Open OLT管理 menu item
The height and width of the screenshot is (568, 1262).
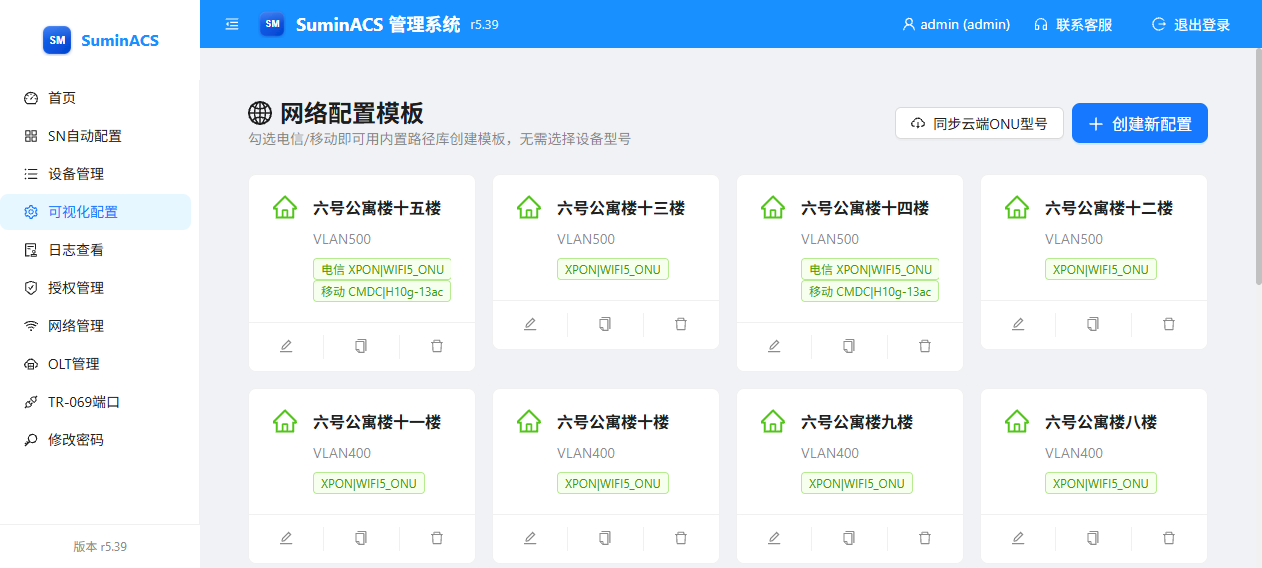click(x=95, y=364)
